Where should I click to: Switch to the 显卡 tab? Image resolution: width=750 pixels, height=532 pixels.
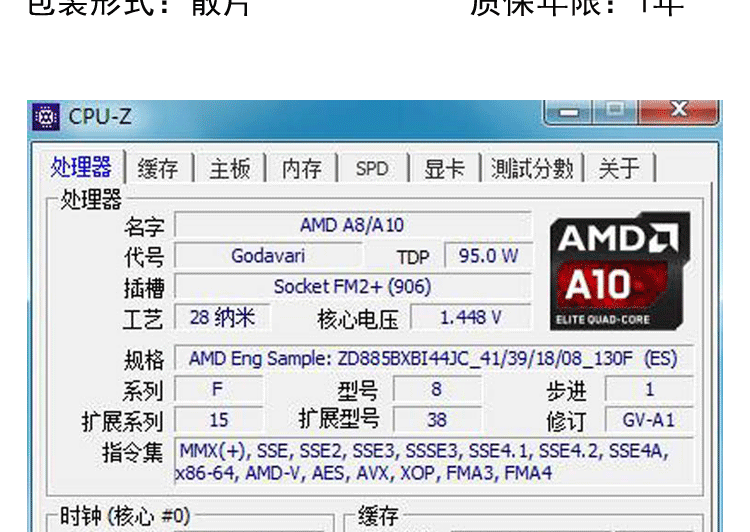(444, 168)
